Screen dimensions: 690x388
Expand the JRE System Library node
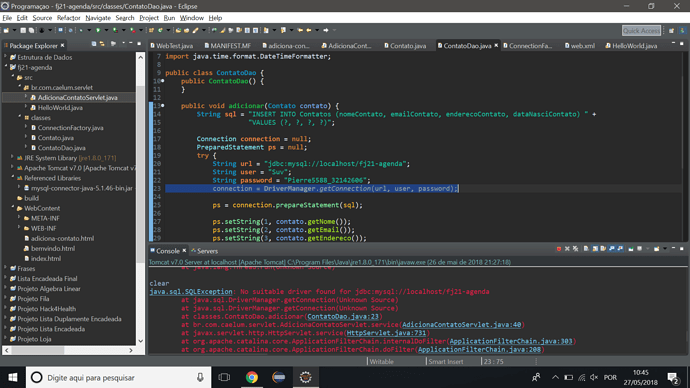(x=12, y=157)
